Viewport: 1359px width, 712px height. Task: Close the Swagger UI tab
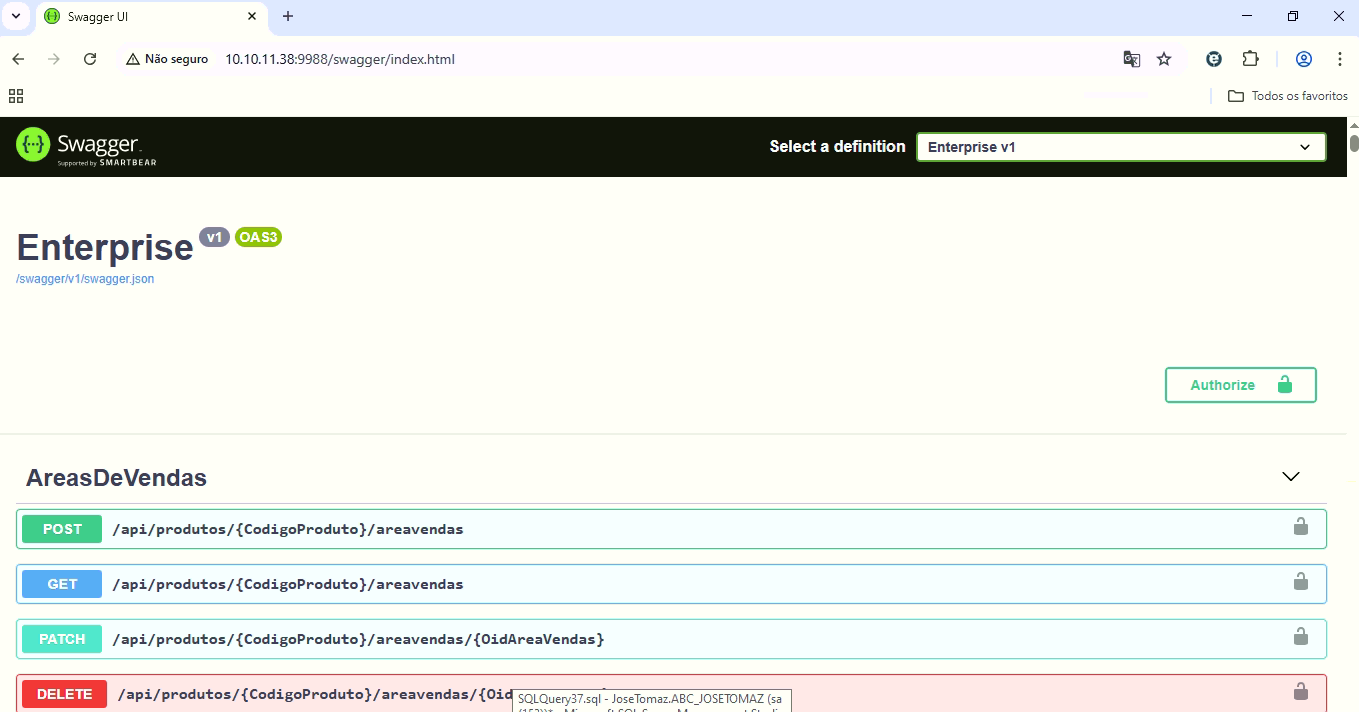(252, 16)
